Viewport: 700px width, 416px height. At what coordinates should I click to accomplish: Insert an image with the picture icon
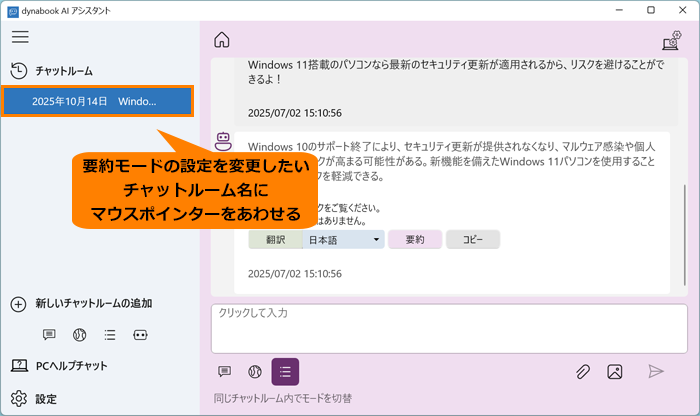click(x=615, y=371)
